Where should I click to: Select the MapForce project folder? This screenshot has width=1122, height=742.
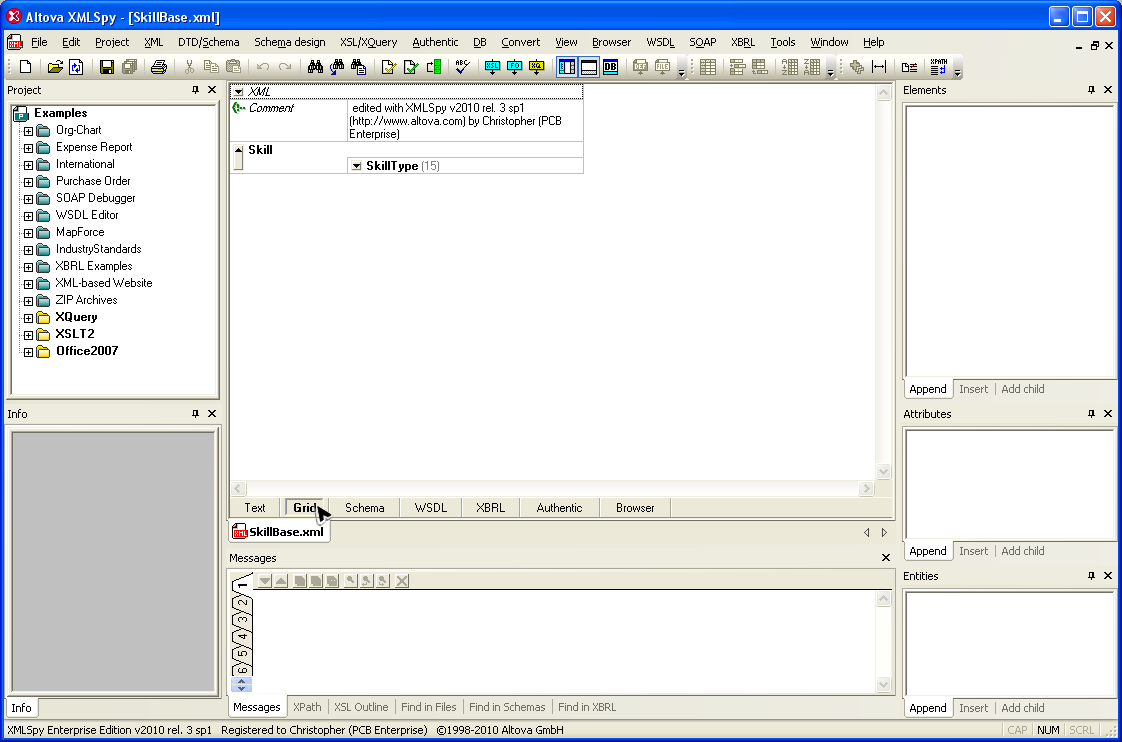pyautogui.click(x=80, y=232)
